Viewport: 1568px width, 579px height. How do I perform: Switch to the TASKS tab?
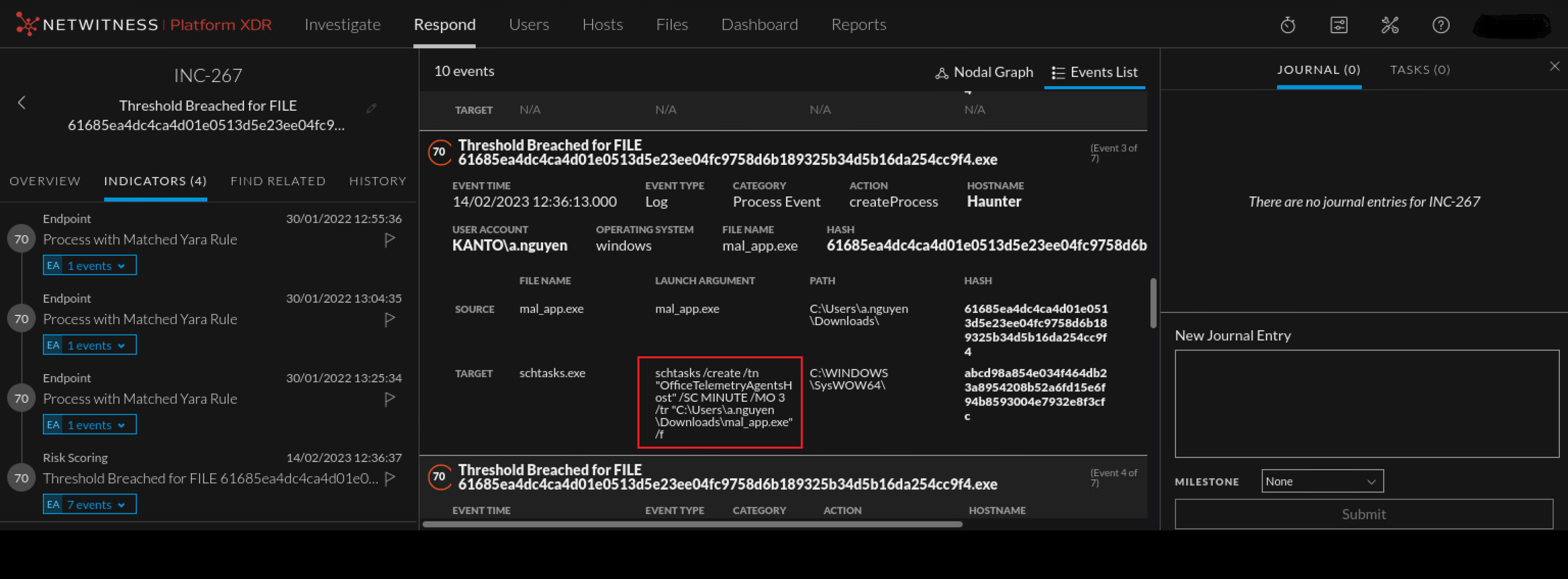1419,69
